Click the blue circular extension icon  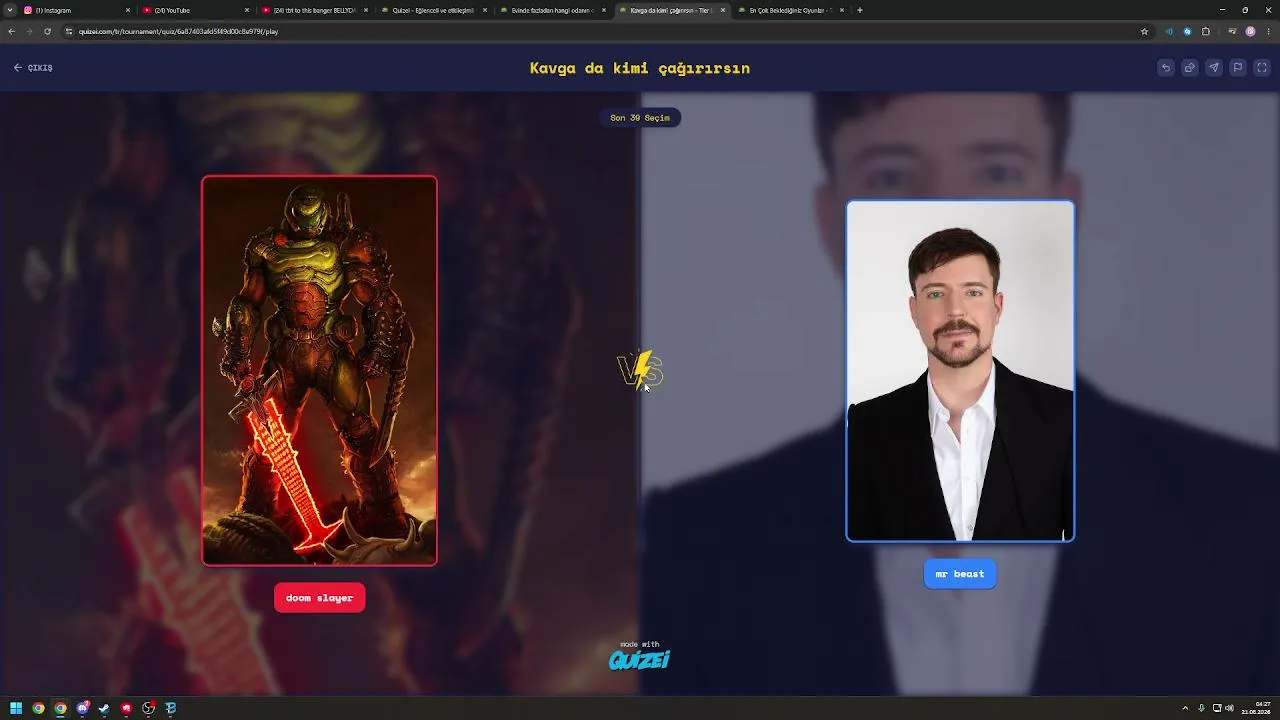pos(1187,31)
